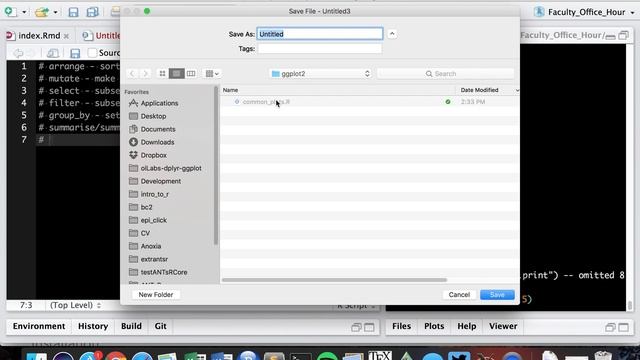Image resolution: width=640 pixels, height=360 pixels.
Task: Open the Environment tab
Action: point(39,326)
